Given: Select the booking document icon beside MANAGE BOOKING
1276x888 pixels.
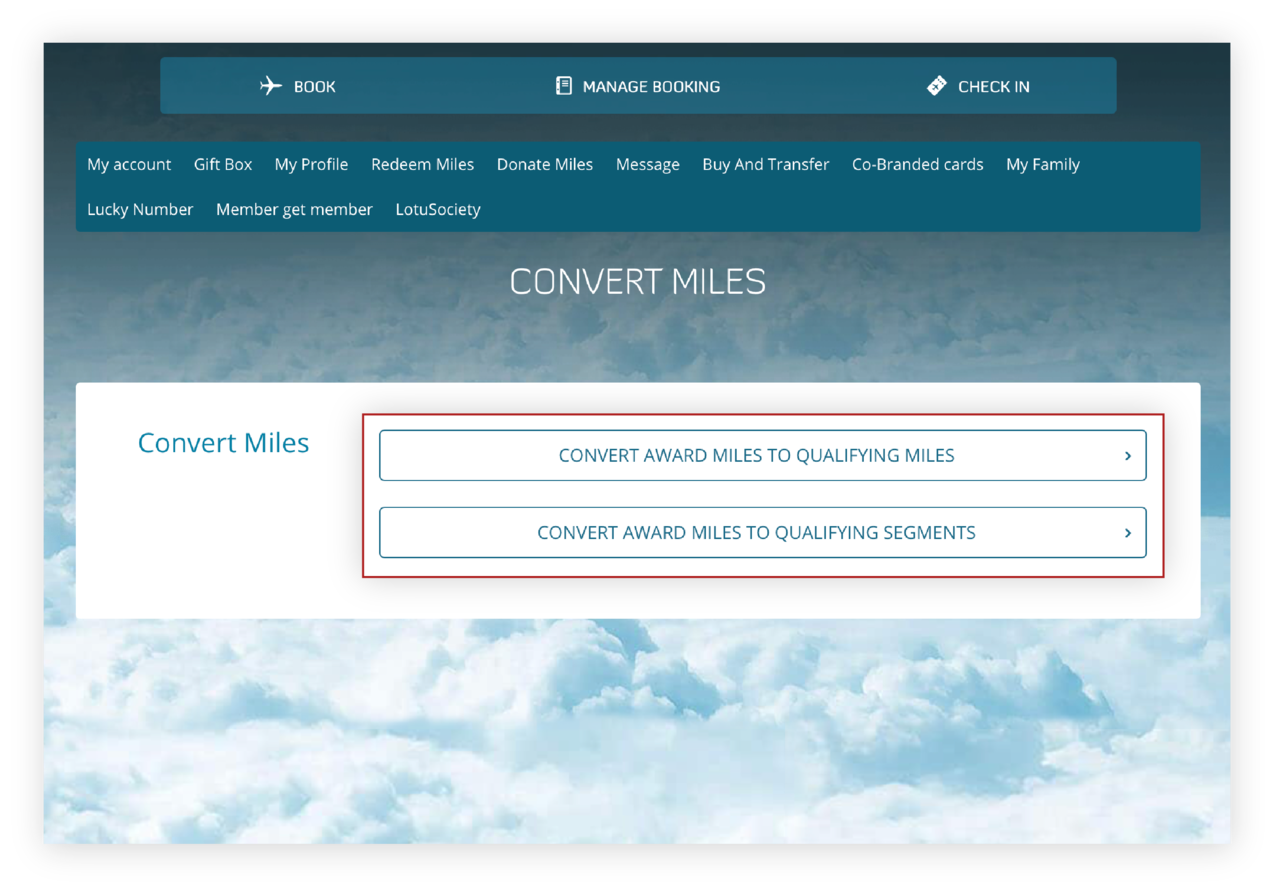Looking at the screenshot, I should pyautogui.click(x=564, y=86).
